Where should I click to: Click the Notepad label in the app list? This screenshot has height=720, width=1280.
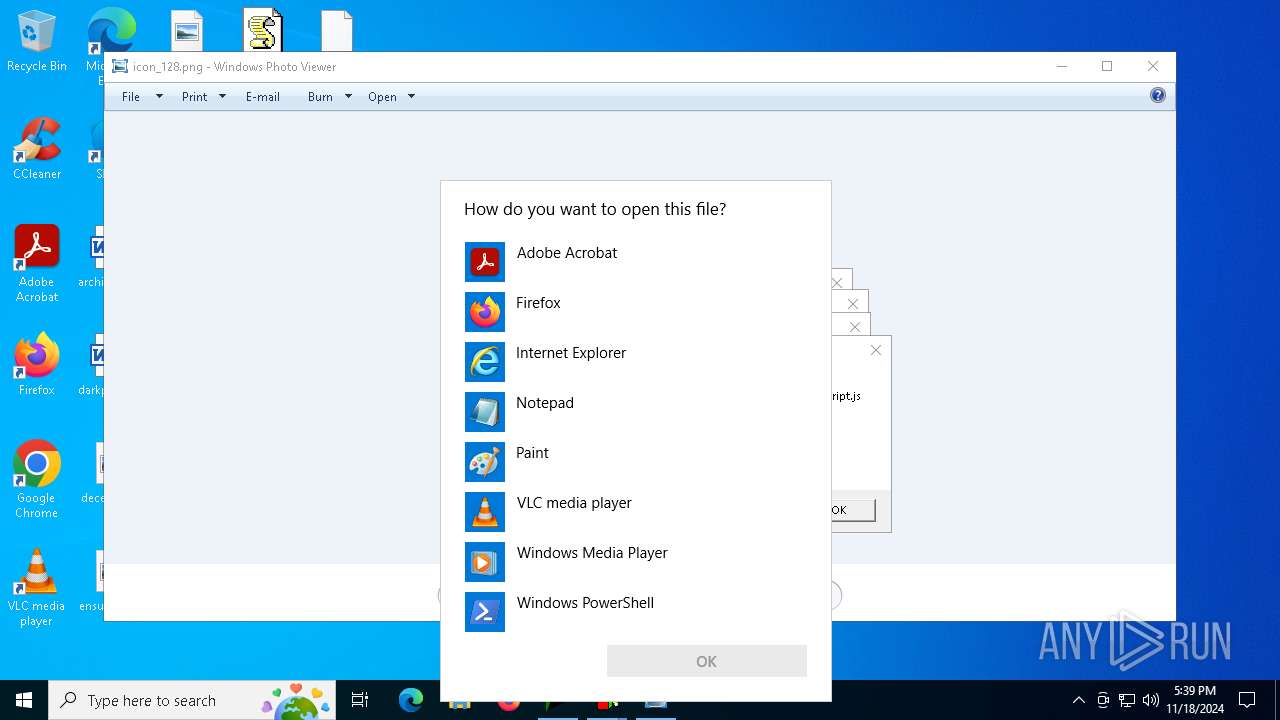(545, 403)
